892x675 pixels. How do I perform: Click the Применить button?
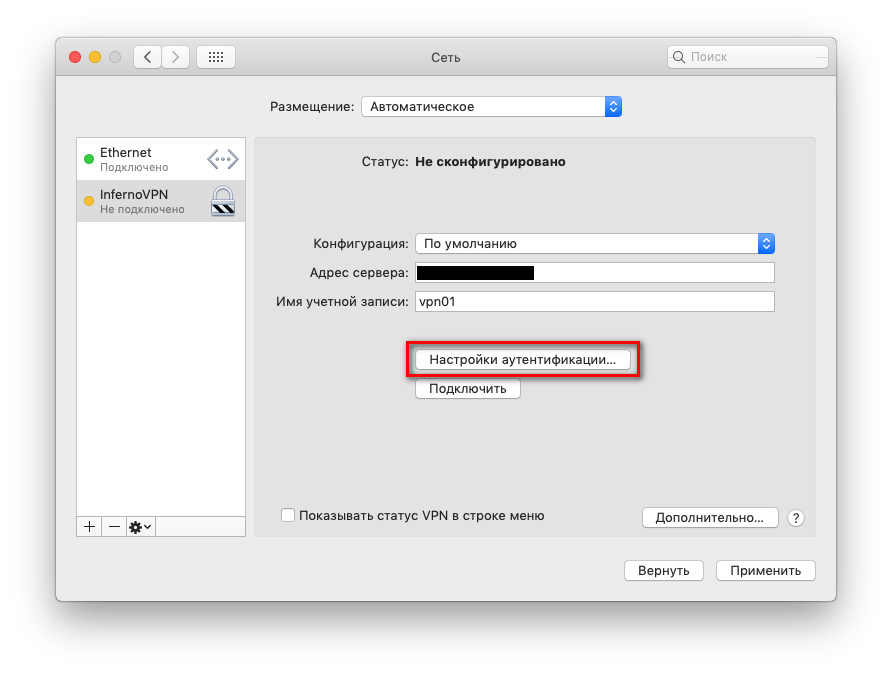[x=766, y=570]
